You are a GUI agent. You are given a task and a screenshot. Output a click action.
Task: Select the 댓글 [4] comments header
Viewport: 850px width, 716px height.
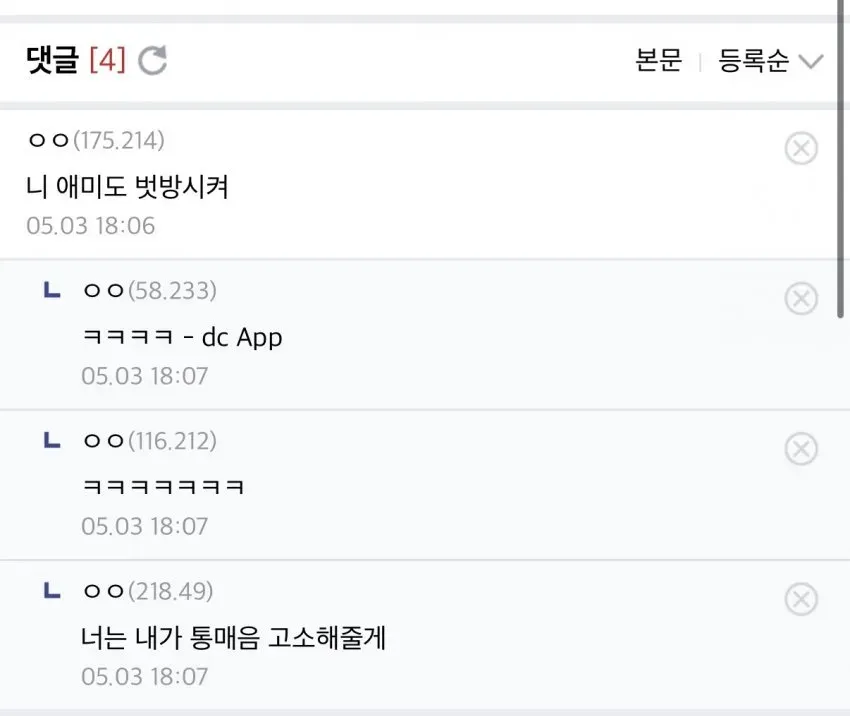pos(76,60)
